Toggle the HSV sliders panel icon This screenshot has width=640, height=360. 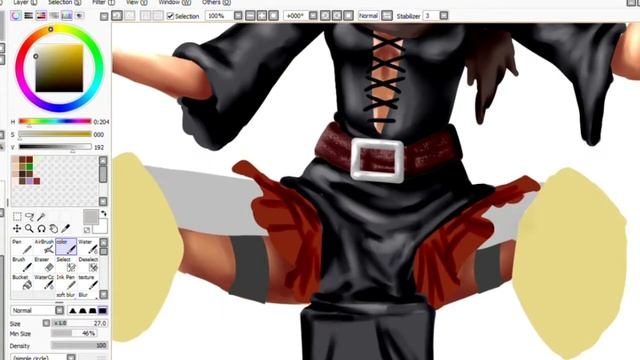point(41,16)
